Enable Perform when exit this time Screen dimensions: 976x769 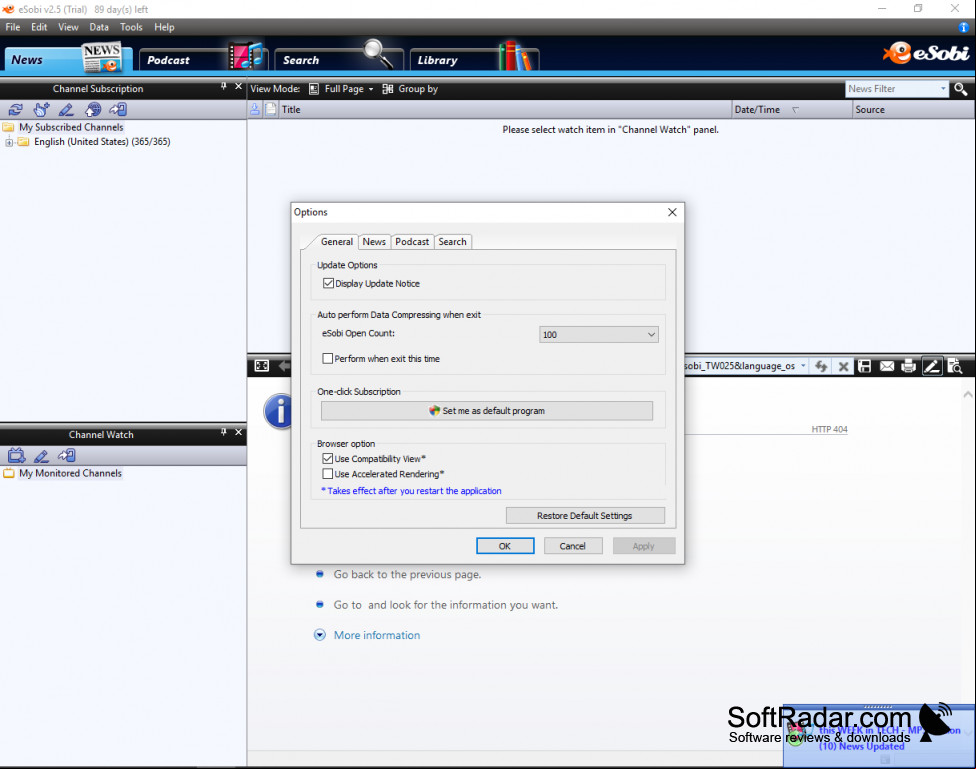(x=327, y=359)
